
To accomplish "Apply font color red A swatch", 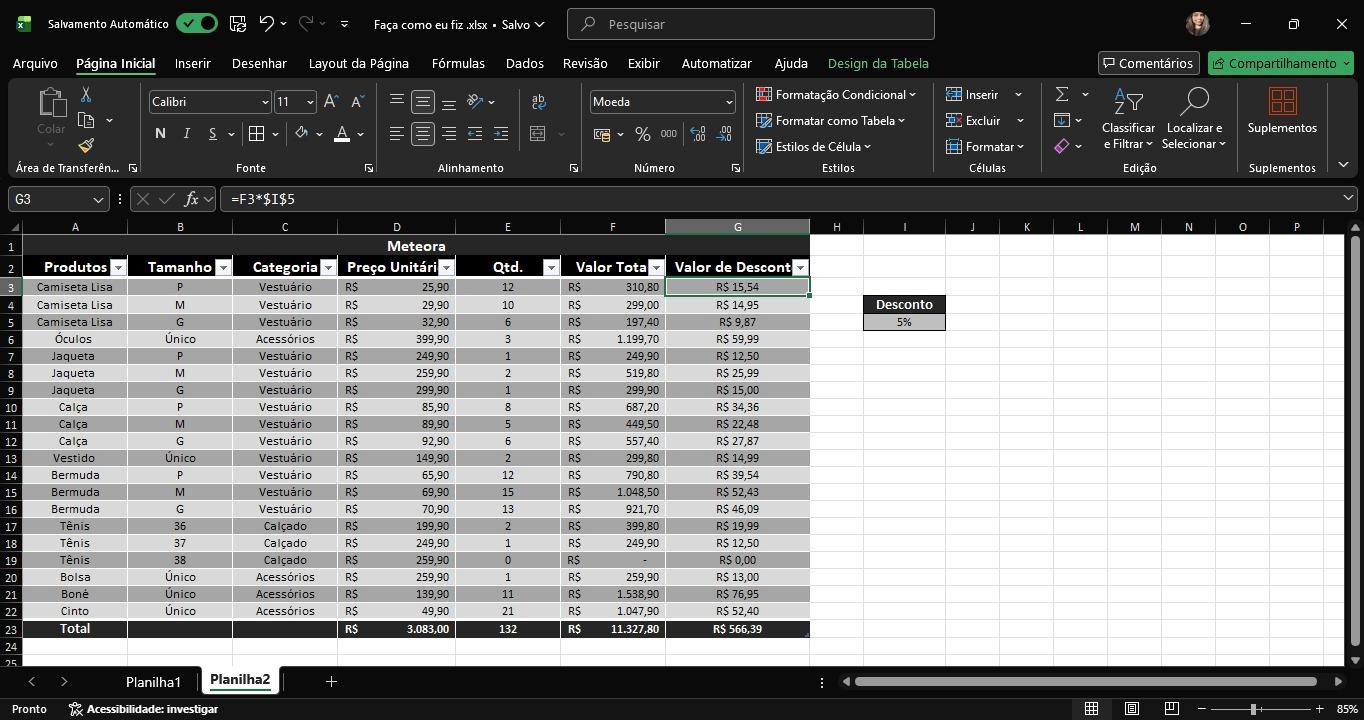I will 342,134.
